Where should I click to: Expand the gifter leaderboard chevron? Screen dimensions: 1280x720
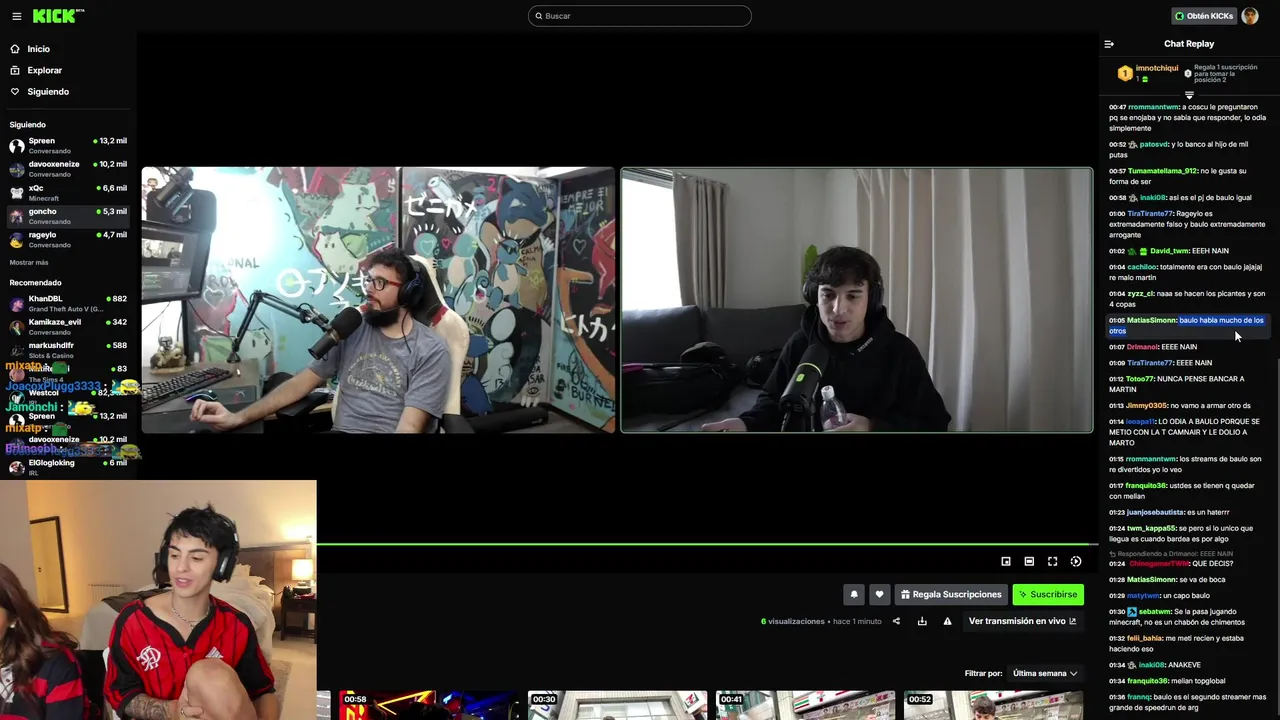(1189, 96)
